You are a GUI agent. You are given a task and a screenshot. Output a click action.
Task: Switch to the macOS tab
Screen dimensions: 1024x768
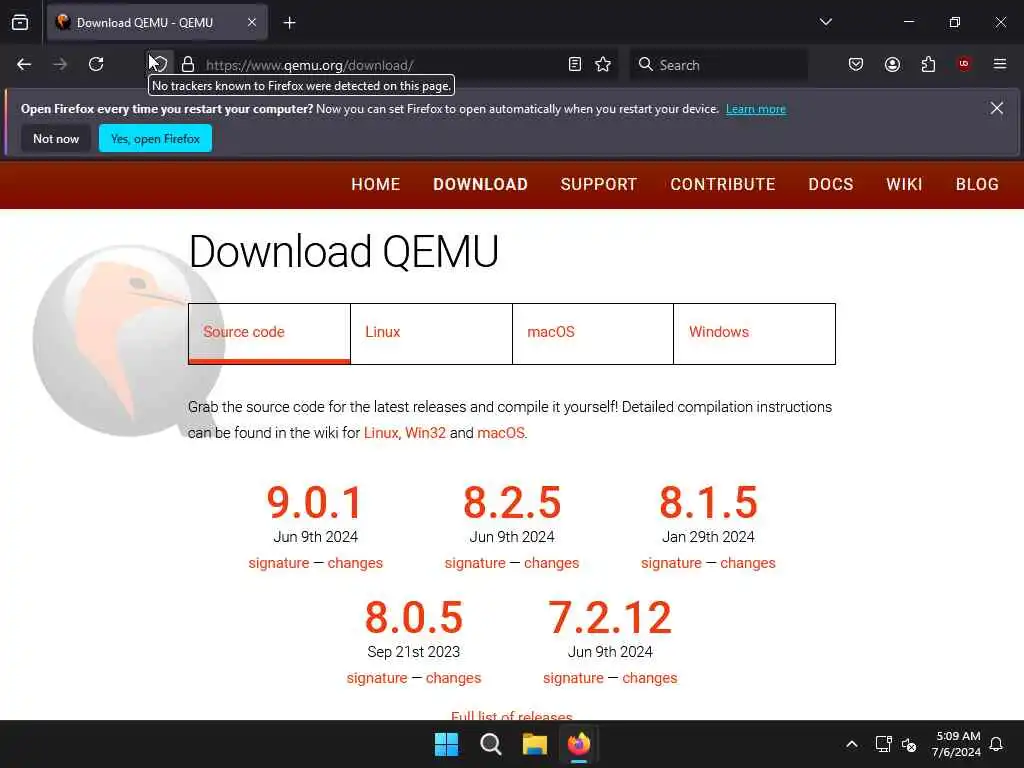tap(593, 334)
